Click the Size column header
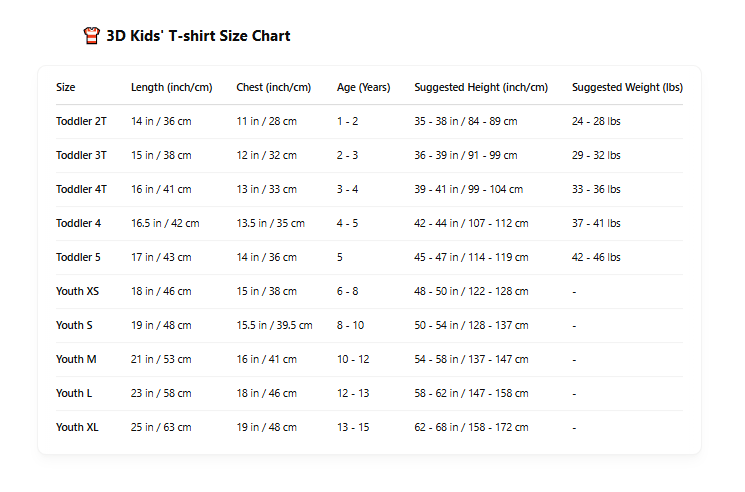The image size is (745, 492). pyautogui.click(x=66, y=87)
